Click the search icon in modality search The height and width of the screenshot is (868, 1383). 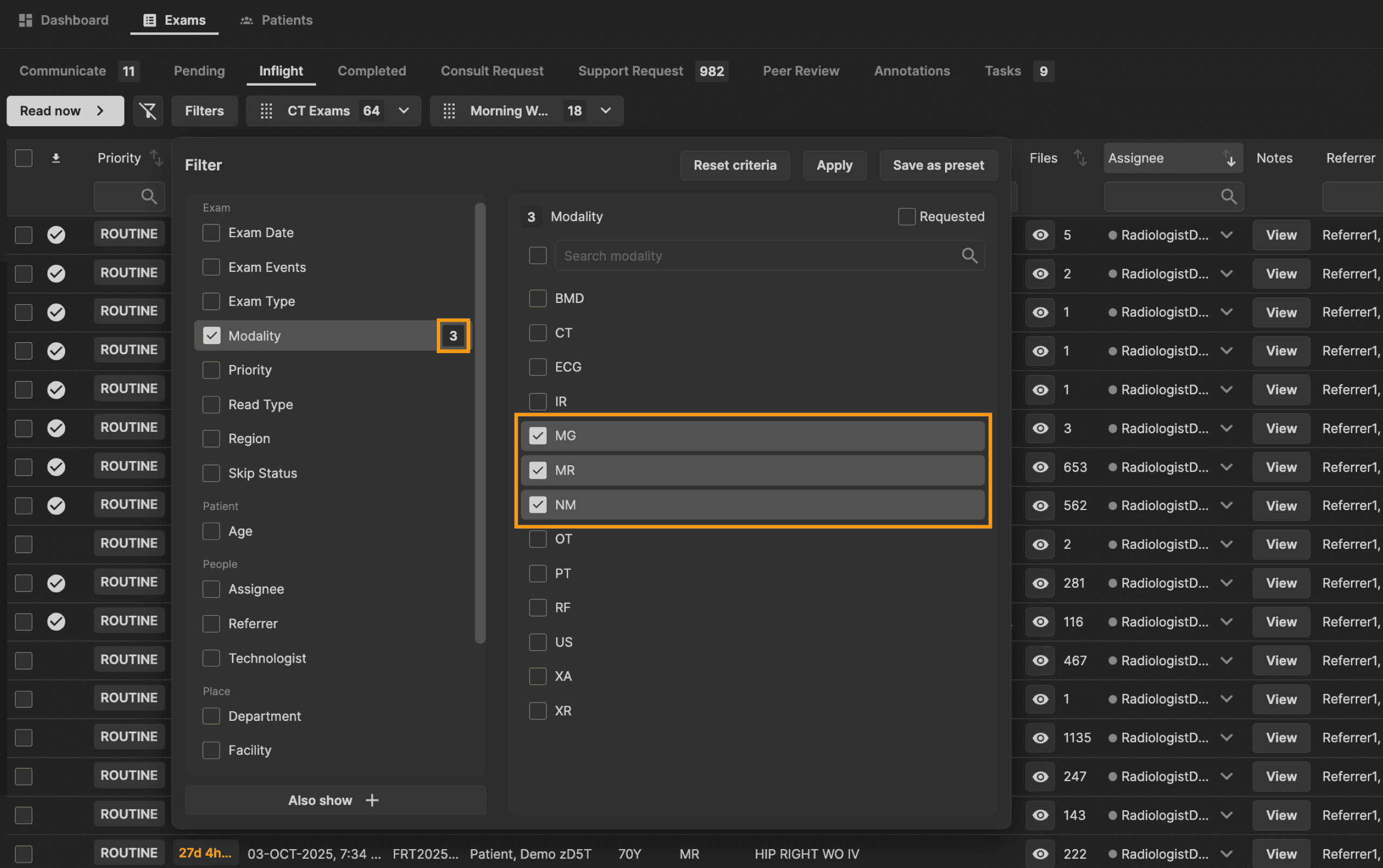tap(969, 256)
